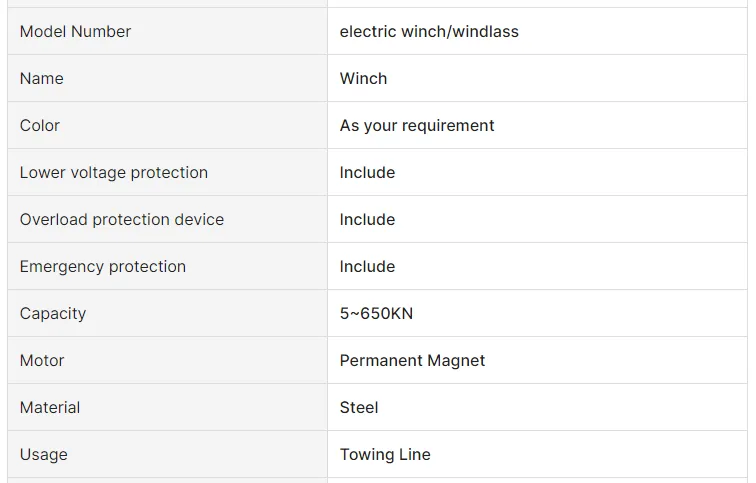Click 'Include' beside Emergency protection
Viewport: 756px width, 483px height.
click(x=367, y=267)
